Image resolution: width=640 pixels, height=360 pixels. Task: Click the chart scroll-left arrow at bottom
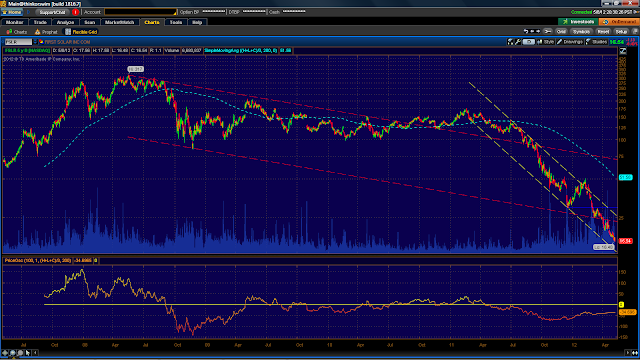36,353
